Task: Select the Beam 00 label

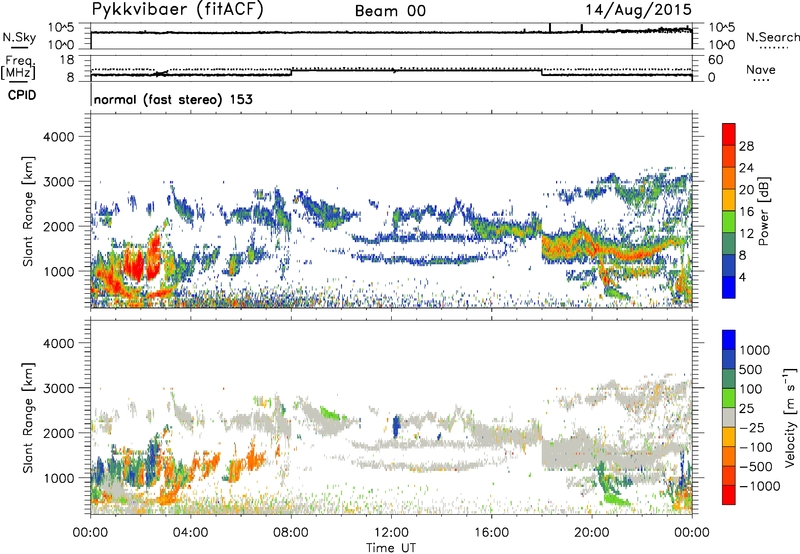Action: 390,11
